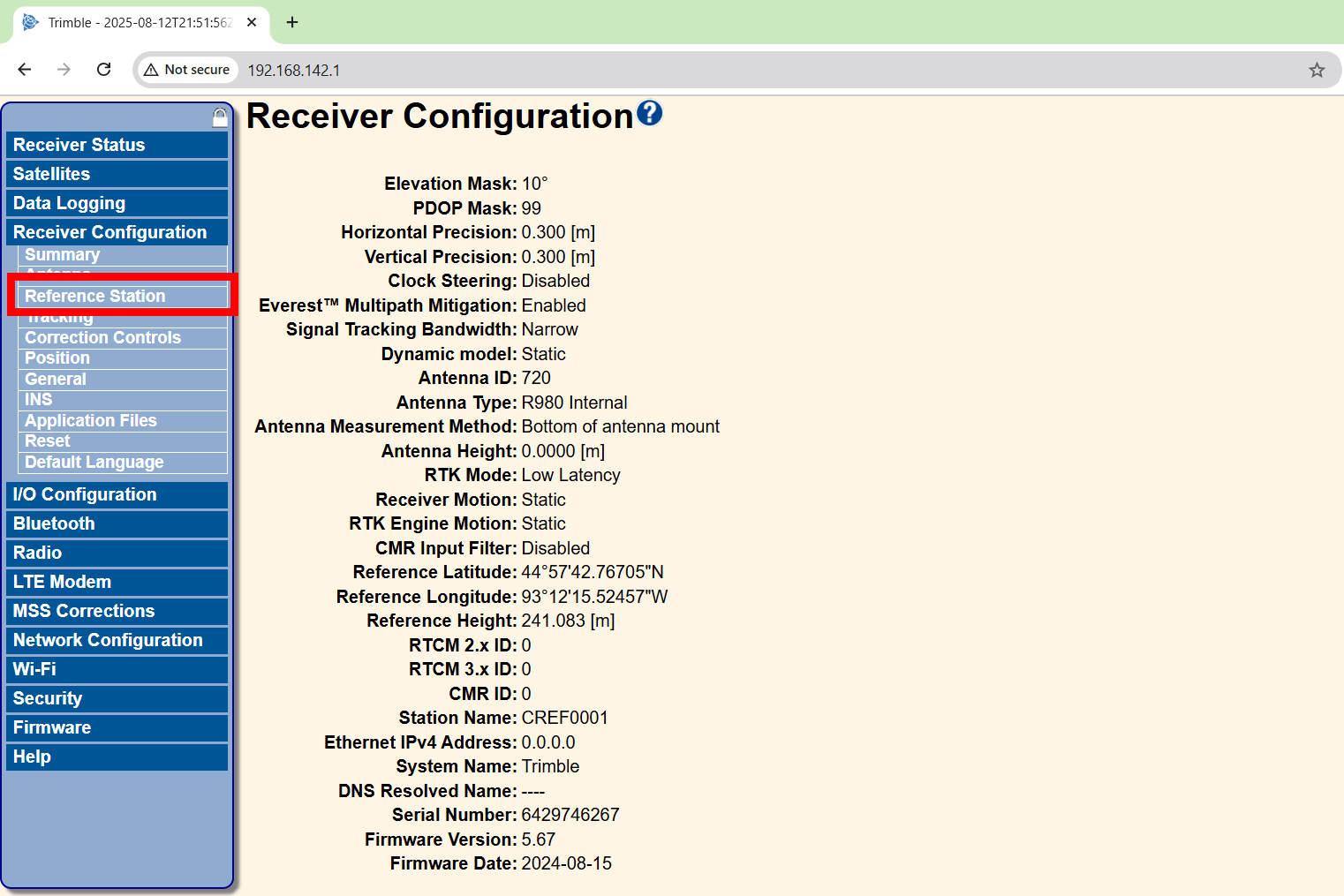Click the blue help question mark icon
1344x896 pixels.
coord(649,113)
